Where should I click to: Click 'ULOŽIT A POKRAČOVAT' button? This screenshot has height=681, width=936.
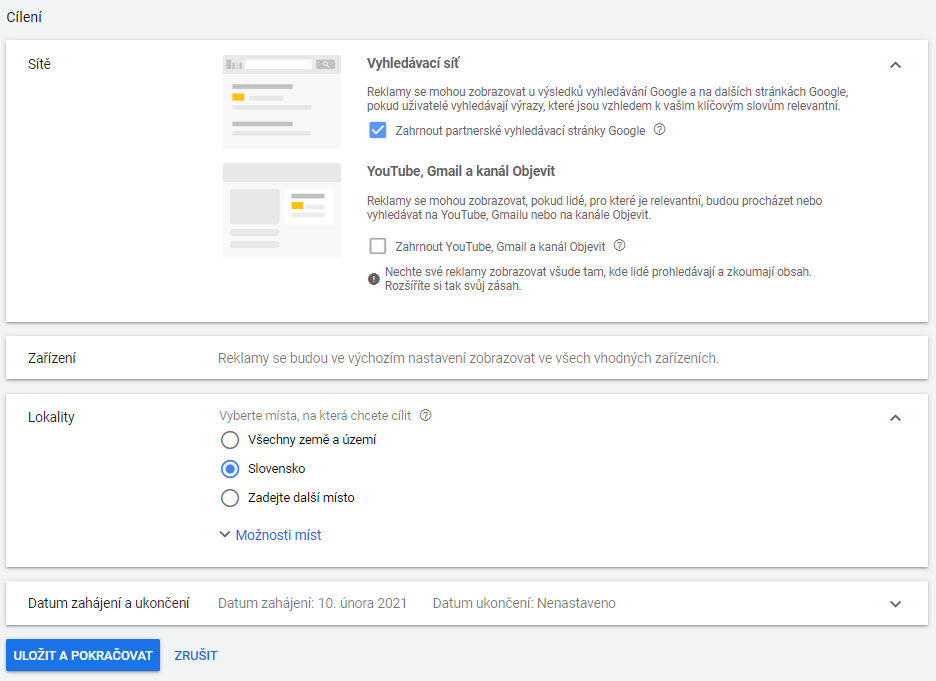coord(83,655)
